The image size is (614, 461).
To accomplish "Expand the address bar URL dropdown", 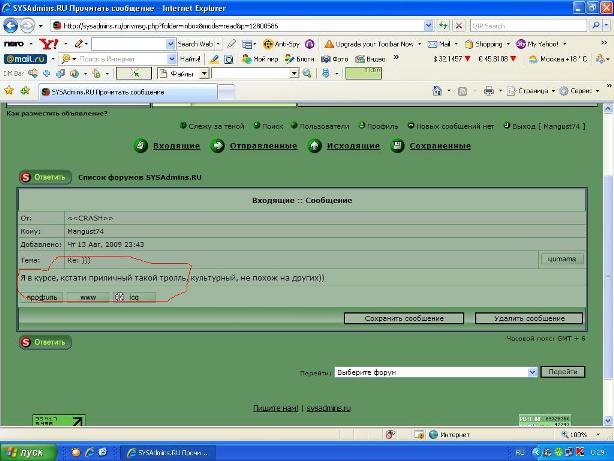I will (x=428, y=26).
